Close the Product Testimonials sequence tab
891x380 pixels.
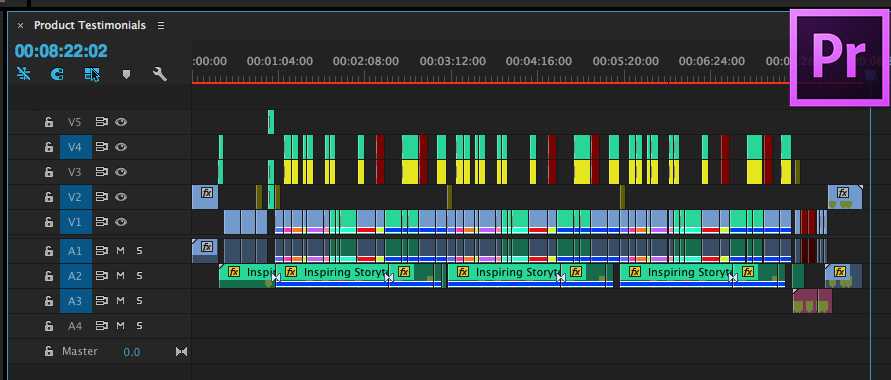pos(20,26)
